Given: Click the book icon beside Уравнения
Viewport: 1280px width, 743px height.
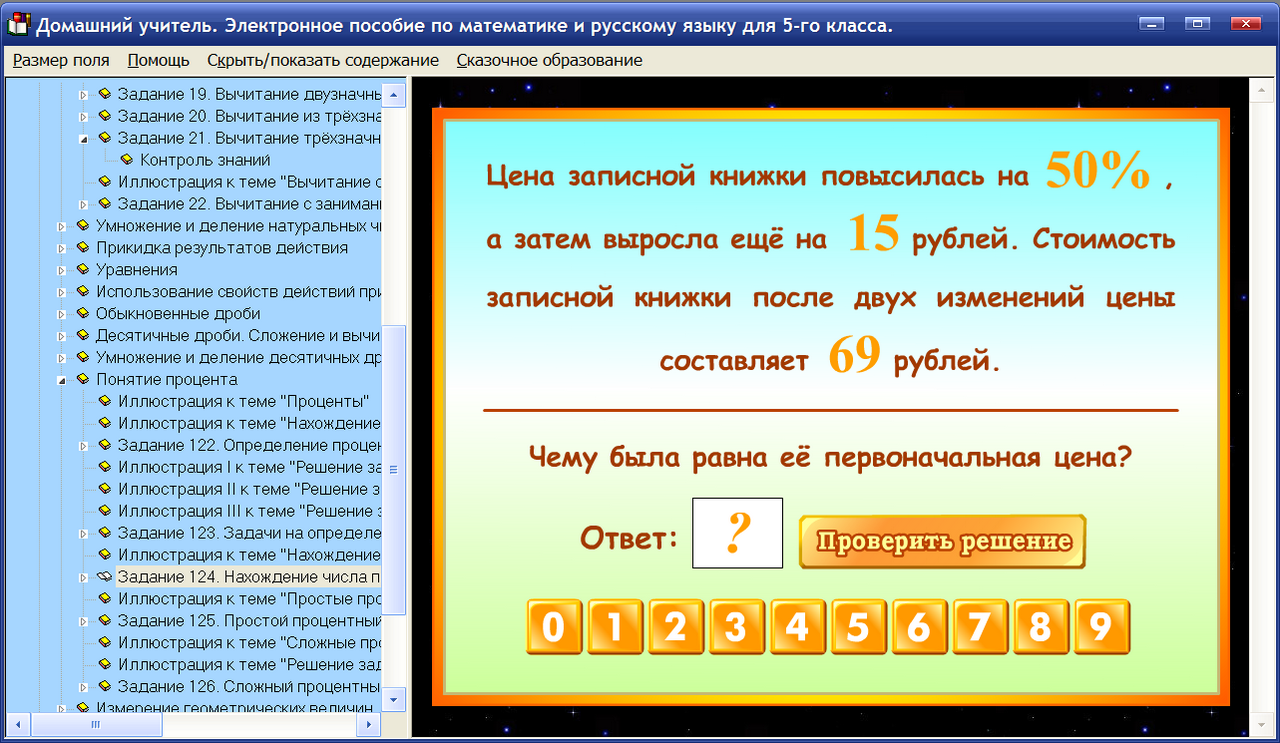Looking at the screenshot, I should click(x=82, y=269).
